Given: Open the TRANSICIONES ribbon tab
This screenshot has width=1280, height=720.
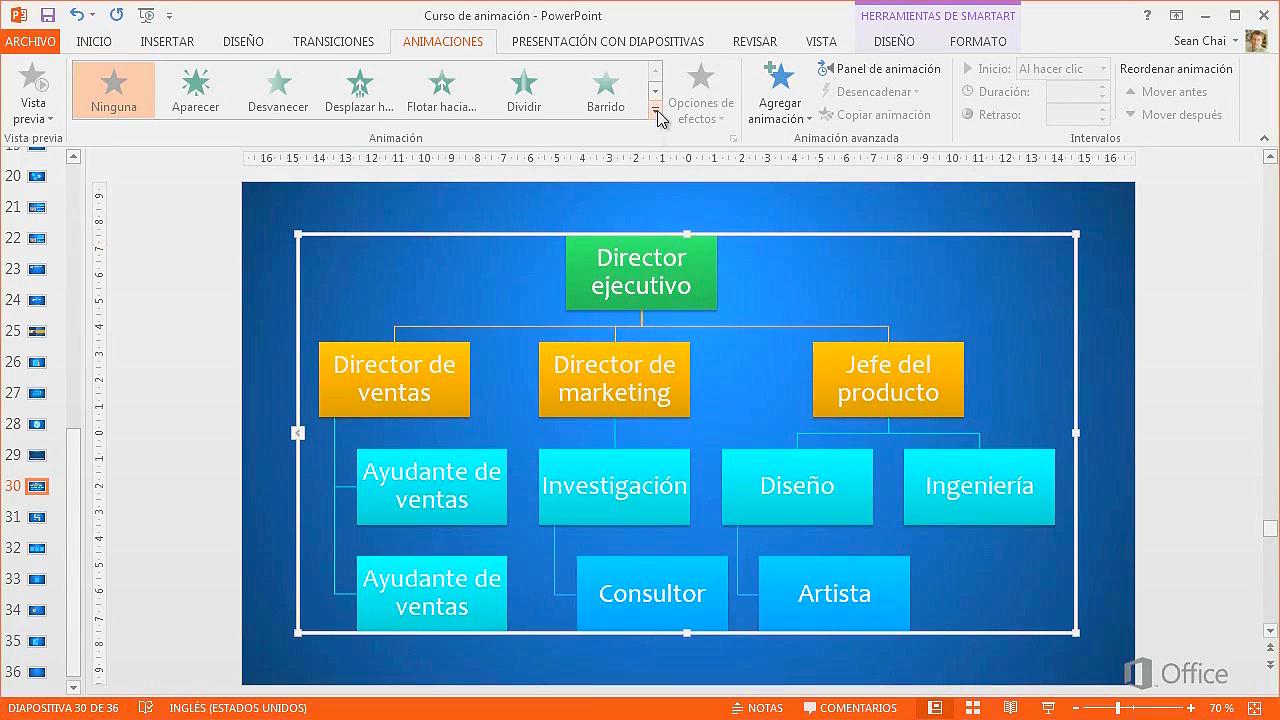Looking at the screenshot, I should point(333,41).
